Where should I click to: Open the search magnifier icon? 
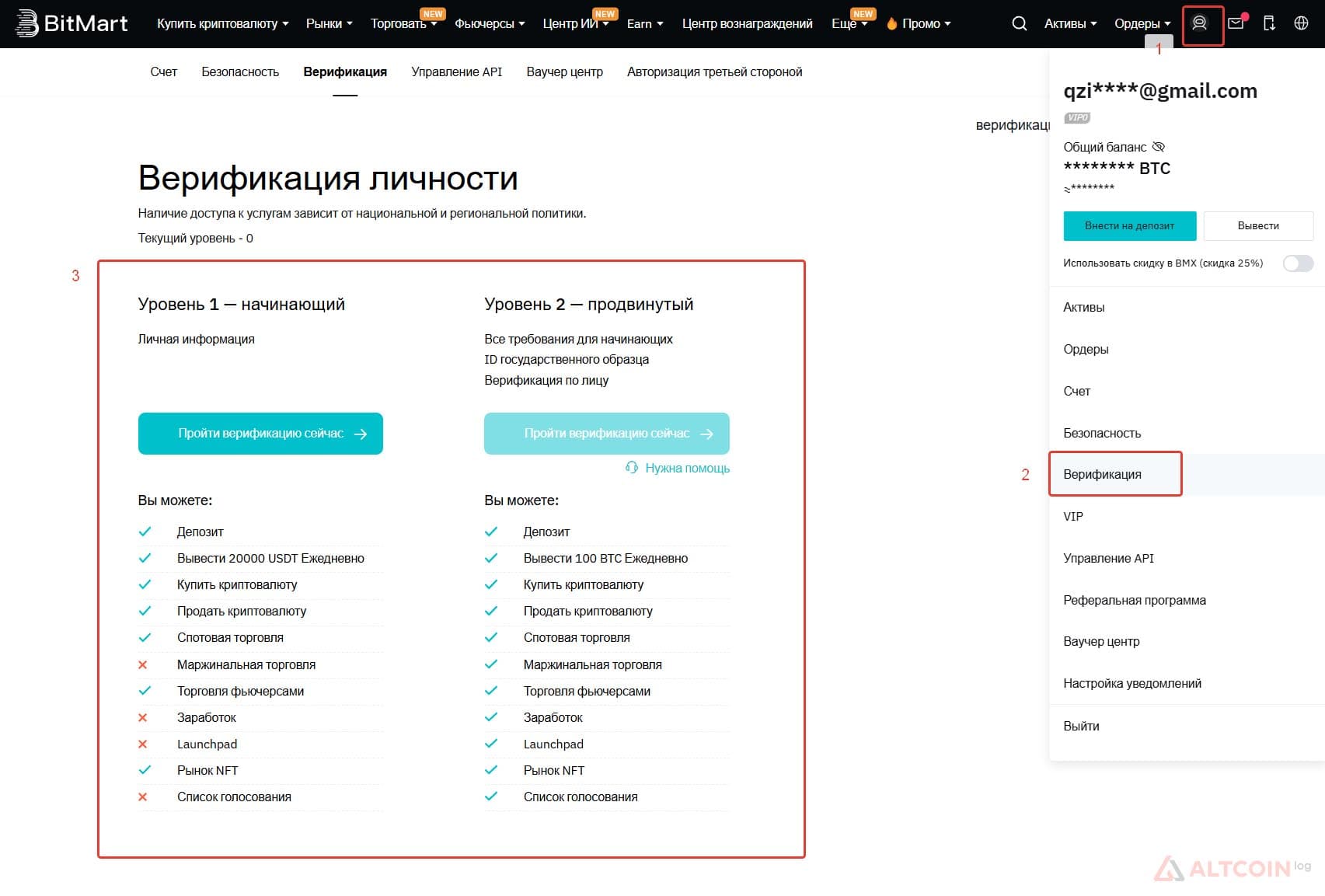[1019, 23]
